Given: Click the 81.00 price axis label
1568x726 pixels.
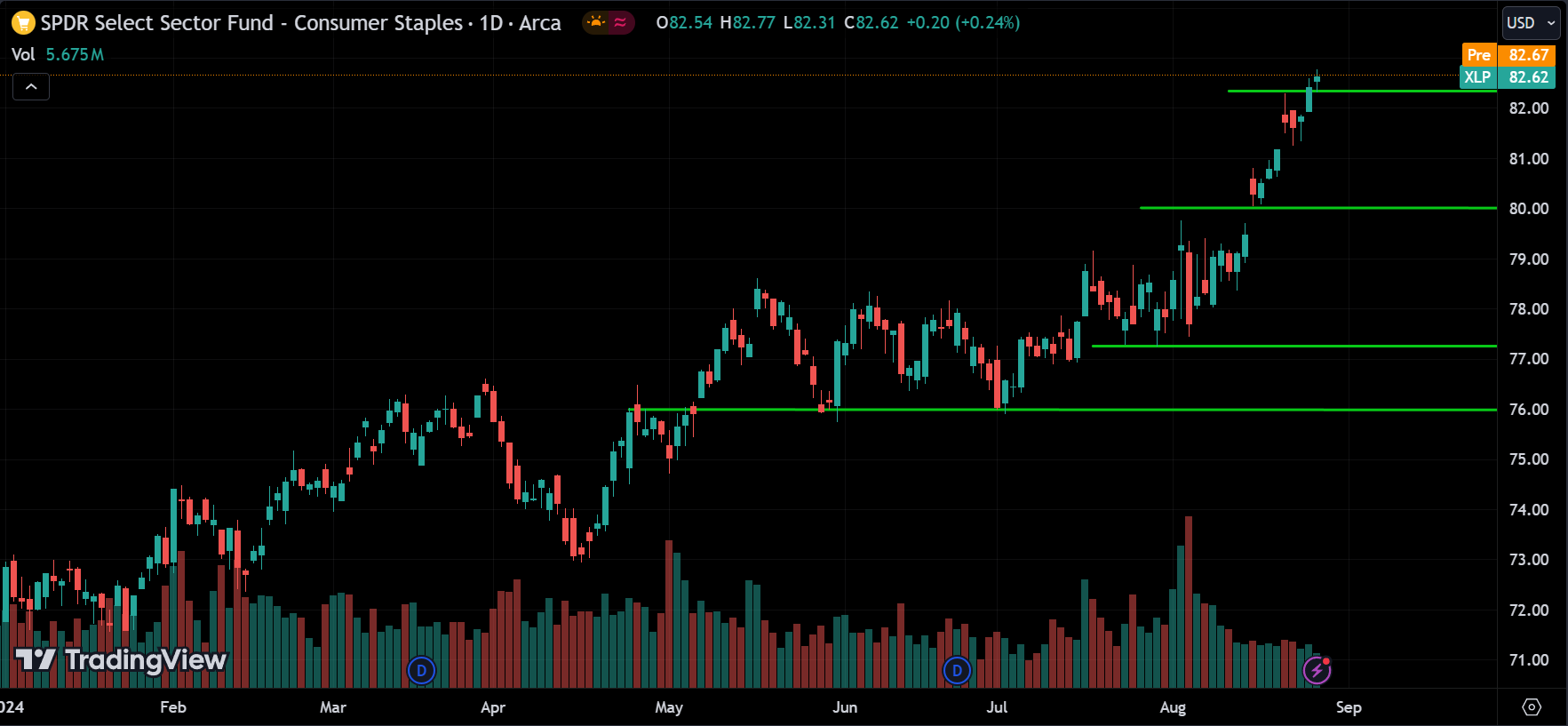Looking at the screenshot, I should 1529,159.
